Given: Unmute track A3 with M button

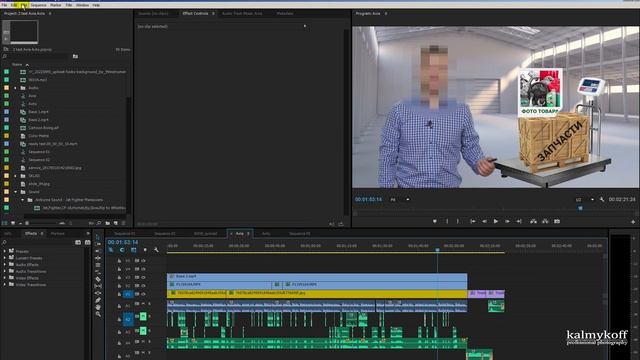Looking at the screenshot, I should click(143, 331).
